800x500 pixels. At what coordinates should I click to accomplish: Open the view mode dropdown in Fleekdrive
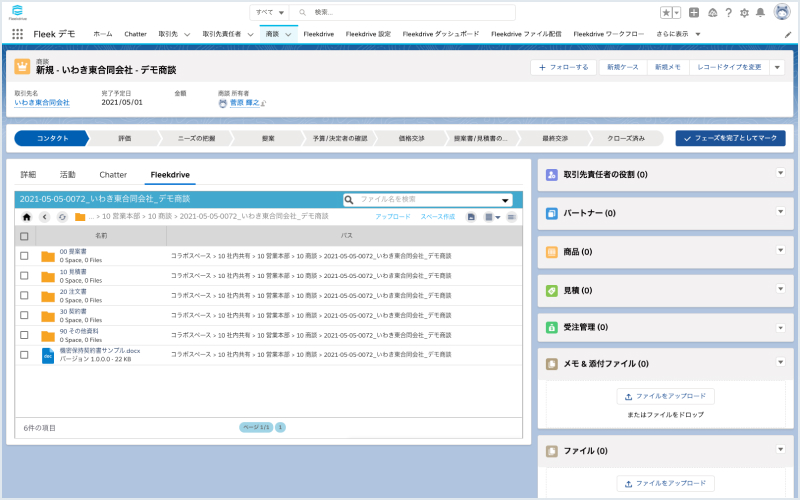pyautogui.click(x=492, y=217)
